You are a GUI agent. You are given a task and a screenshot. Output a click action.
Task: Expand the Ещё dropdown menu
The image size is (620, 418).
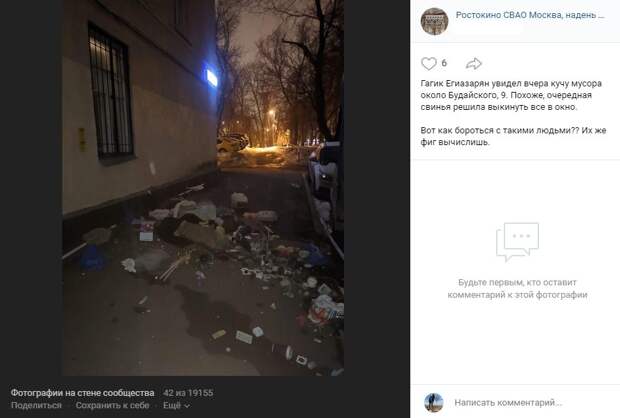pyautogui.click(x=176, y=405)
